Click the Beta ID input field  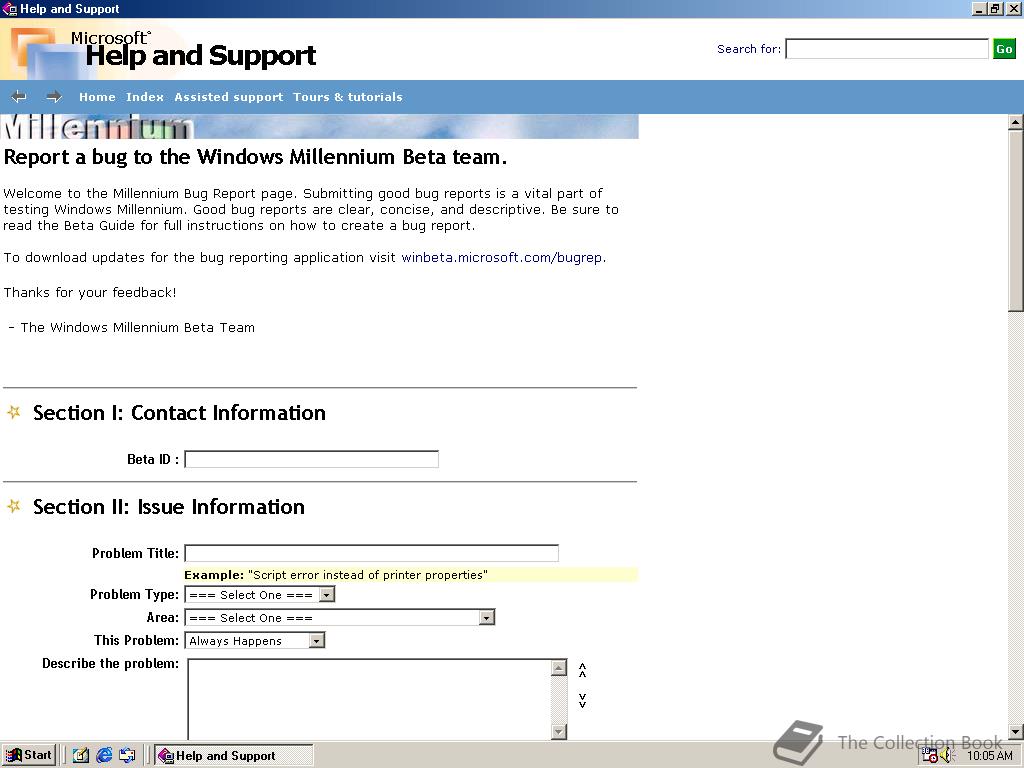312,459
